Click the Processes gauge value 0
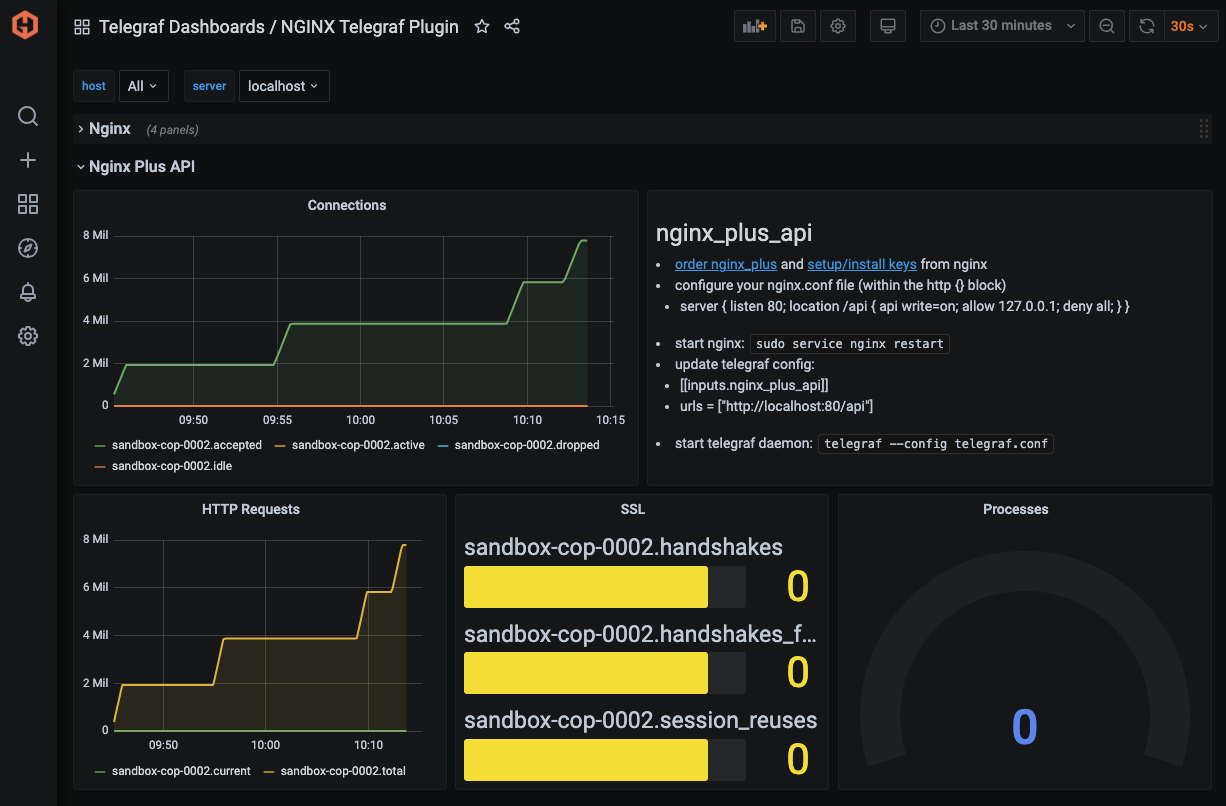1226x806 pixels. 1025,727
